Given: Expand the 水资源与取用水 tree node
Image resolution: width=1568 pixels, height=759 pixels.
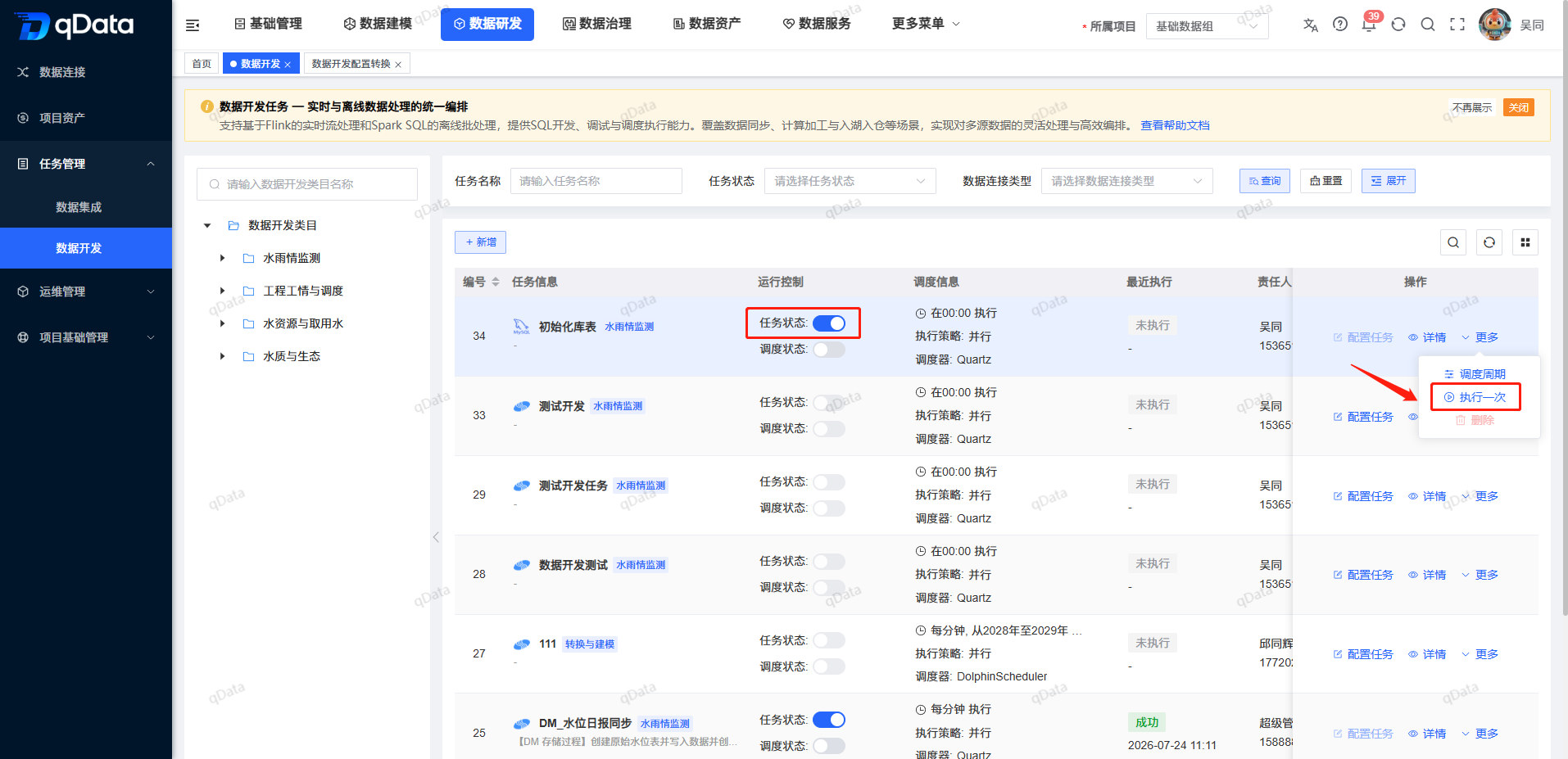Looking at the screenshot, I should click(222, 323).
